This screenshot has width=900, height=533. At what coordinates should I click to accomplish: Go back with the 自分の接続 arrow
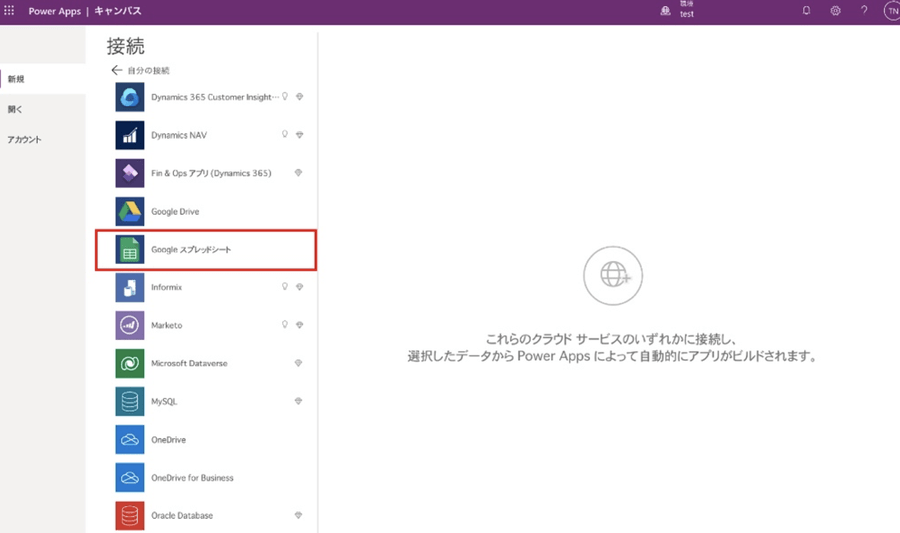click(117, 71)
